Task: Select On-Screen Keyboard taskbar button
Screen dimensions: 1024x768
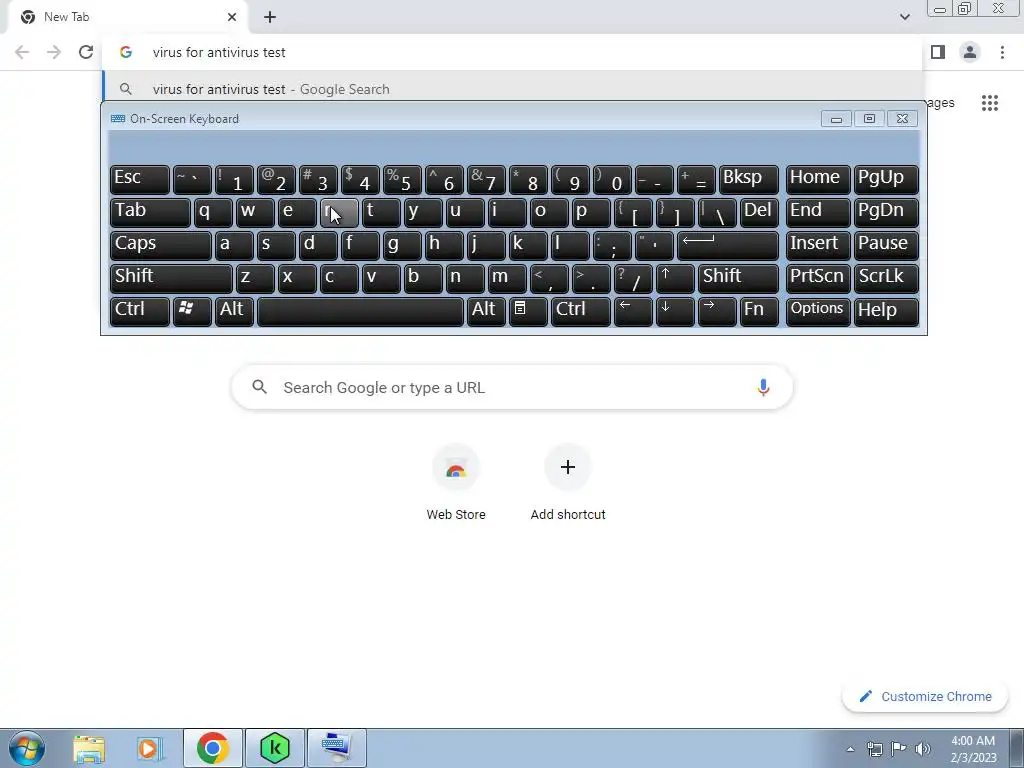Action: point(336,748)
